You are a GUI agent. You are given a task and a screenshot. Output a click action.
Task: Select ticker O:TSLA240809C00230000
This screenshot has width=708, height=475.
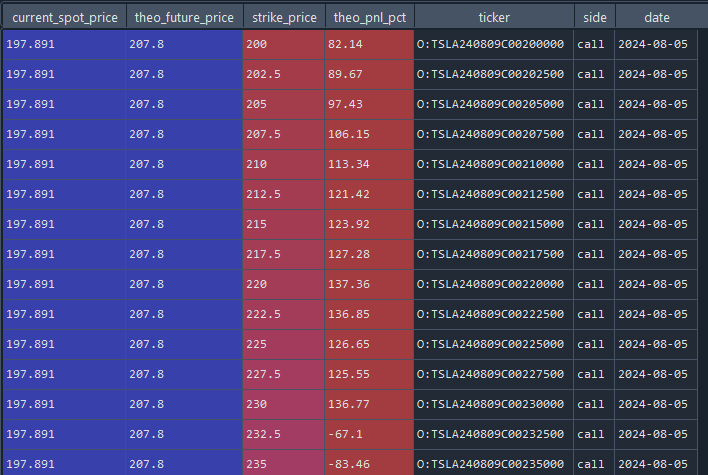[x=494, y=405]
